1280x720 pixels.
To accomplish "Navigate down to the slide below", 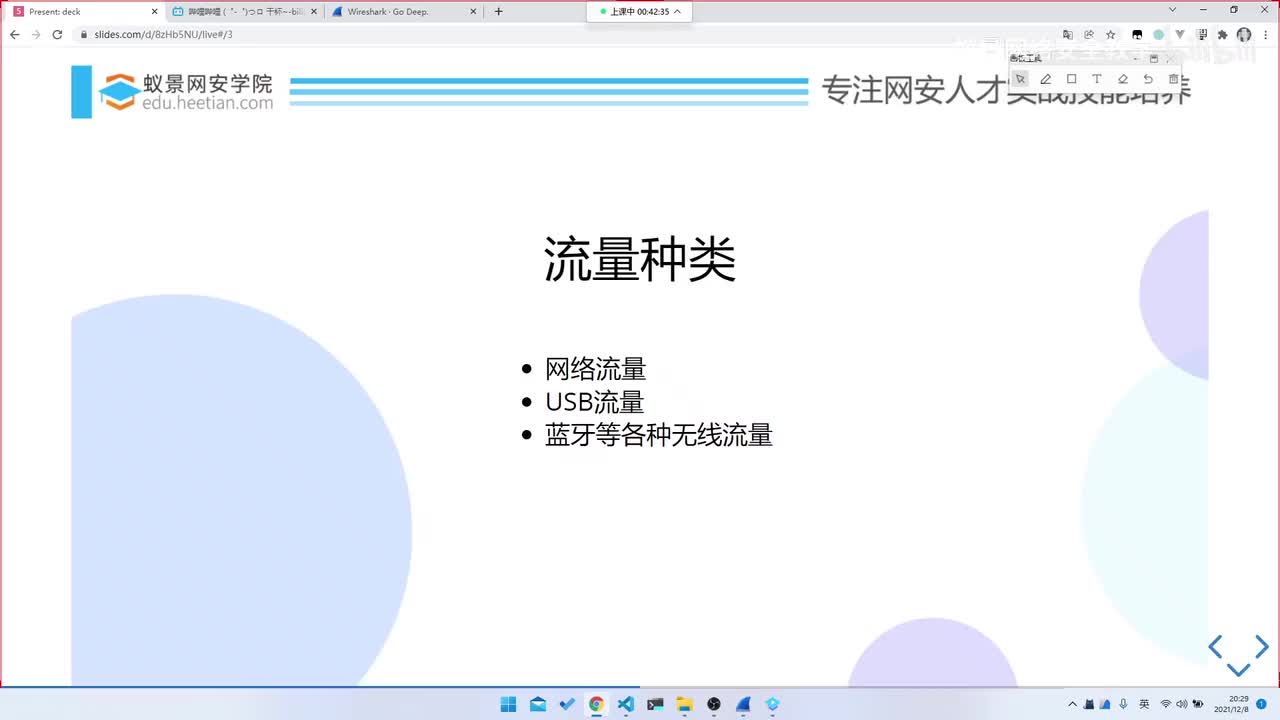I will [x=1238, y=670].
